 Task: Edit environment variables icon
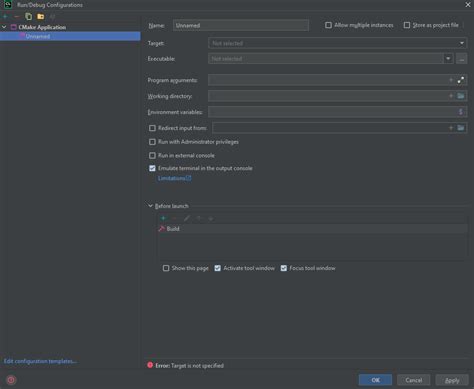461,112
